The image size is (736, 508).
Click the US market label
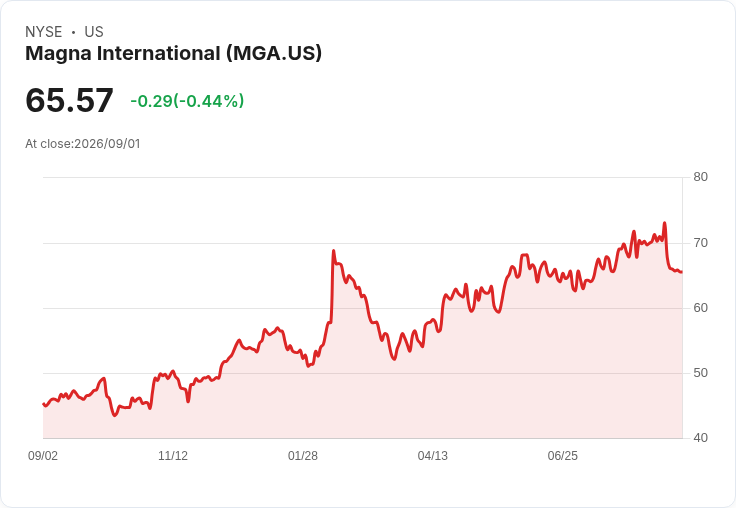94,32
